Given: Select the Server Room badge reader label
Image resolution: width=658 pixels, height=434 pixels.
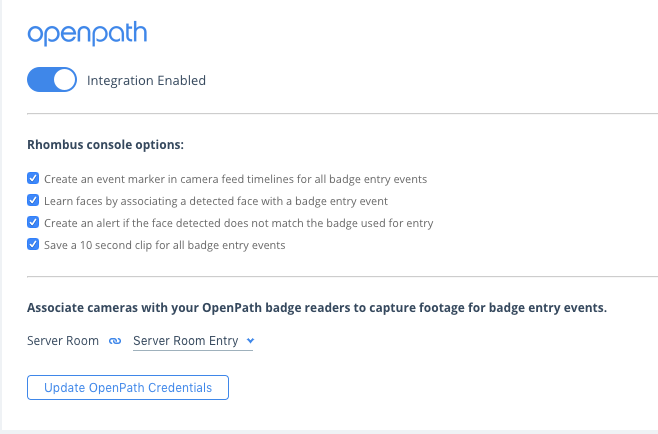Looking at the screenshot, I should click(x=63, y=341).
